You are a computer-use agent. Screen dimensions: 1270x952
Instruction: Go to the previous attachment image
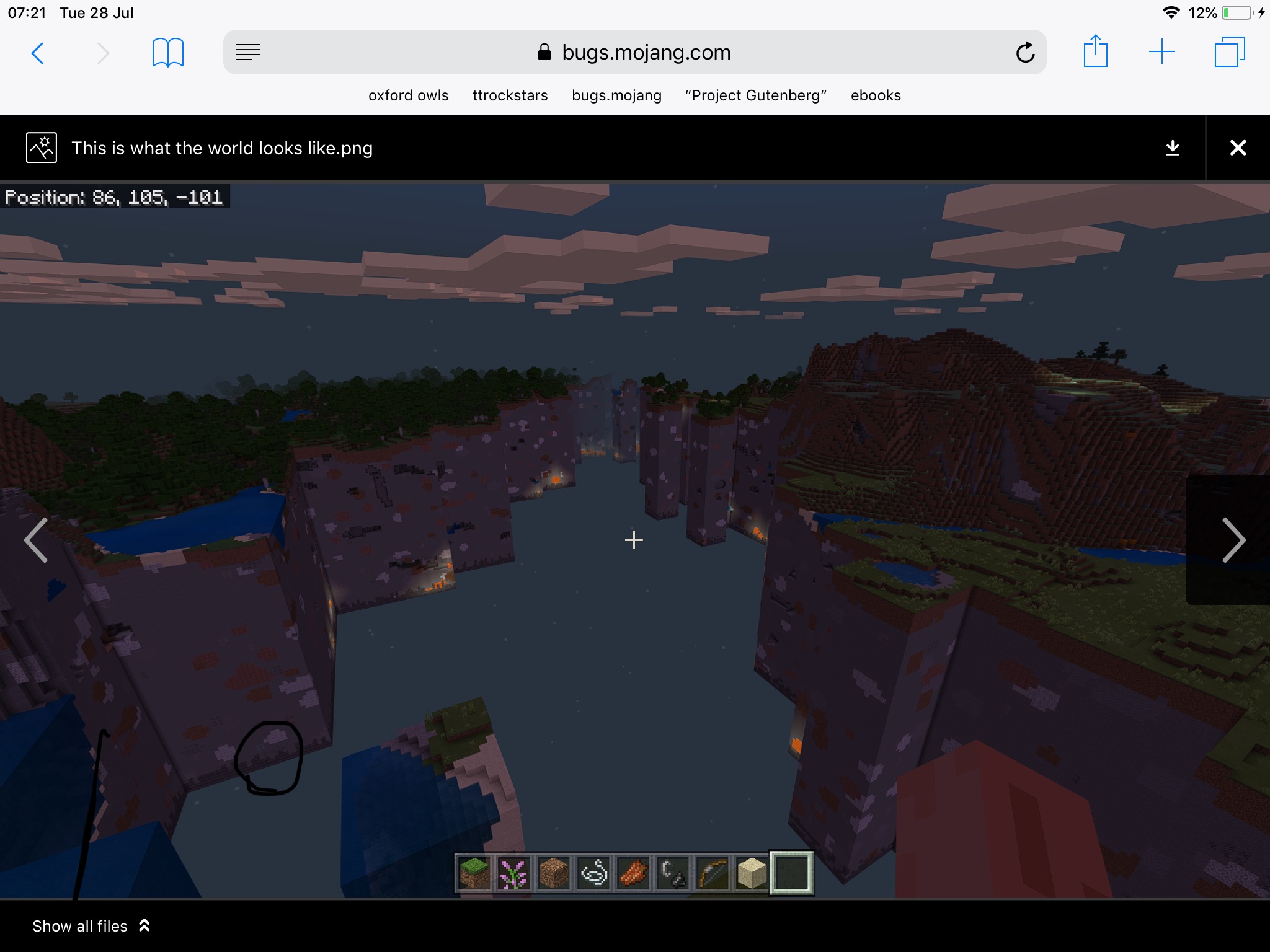(x=36, y=540)
